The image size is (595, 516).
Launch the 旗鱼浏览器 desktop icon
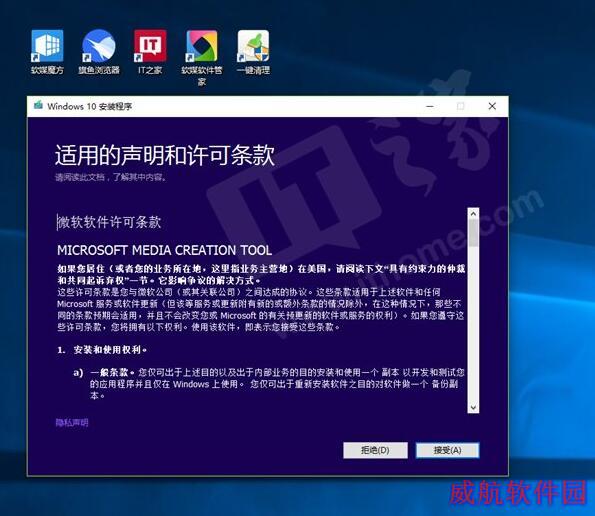tap(99, 52)
